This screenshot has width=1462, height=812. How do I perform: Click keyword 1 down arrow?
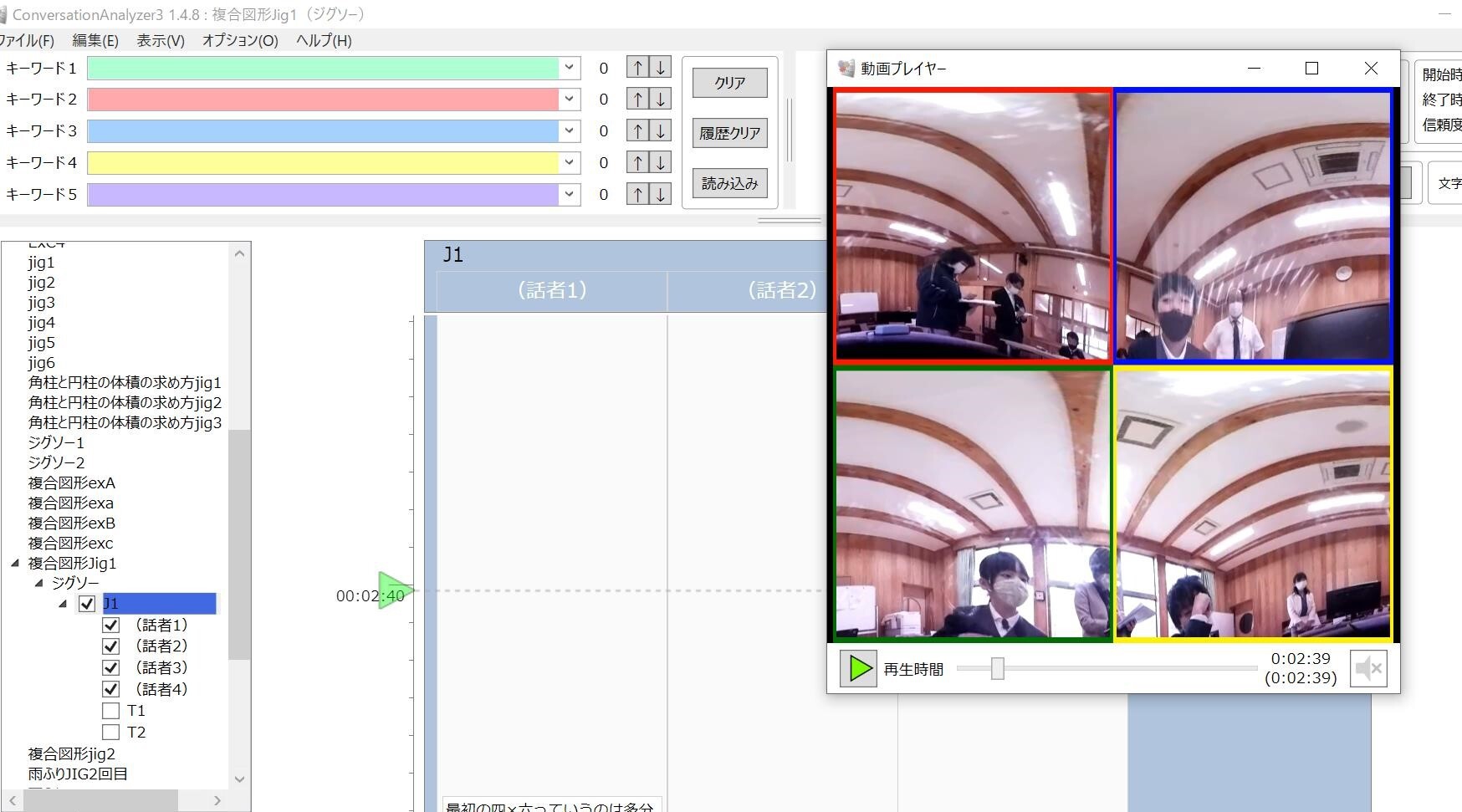coord(661,68)
